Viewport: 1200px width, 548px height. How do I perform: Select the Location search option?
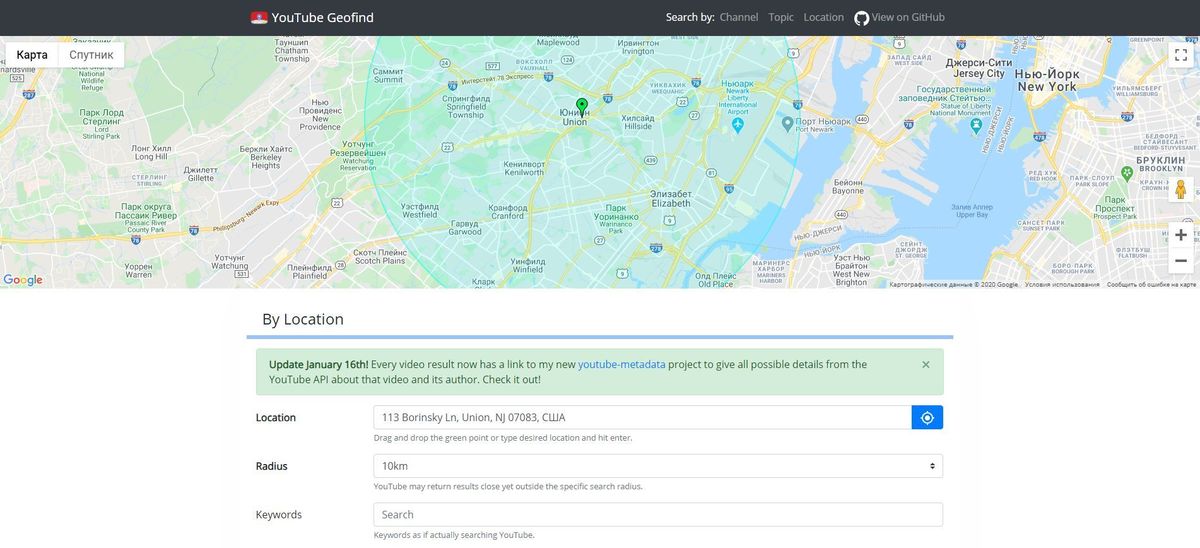pyautogui.click(x=823, y=17)
